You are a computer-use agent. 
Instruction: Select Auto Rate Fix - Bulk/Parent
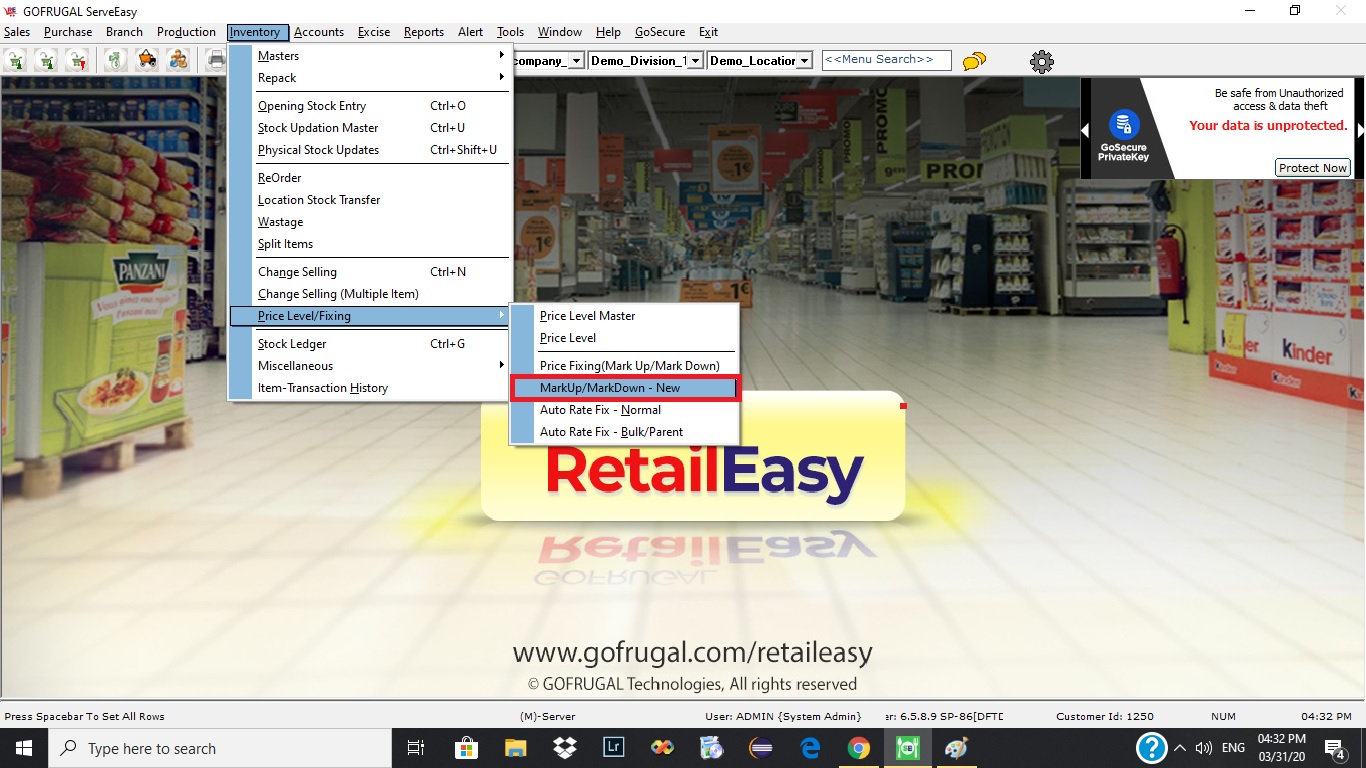(625, 432)
